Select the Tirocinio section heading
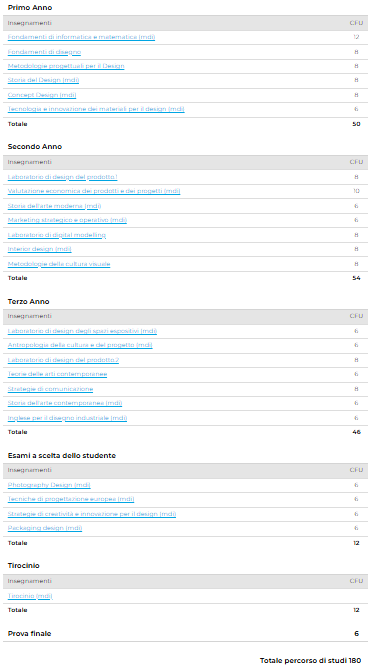Screen dimensions: 374x666 pyautogui.click(x=24, y=566)
